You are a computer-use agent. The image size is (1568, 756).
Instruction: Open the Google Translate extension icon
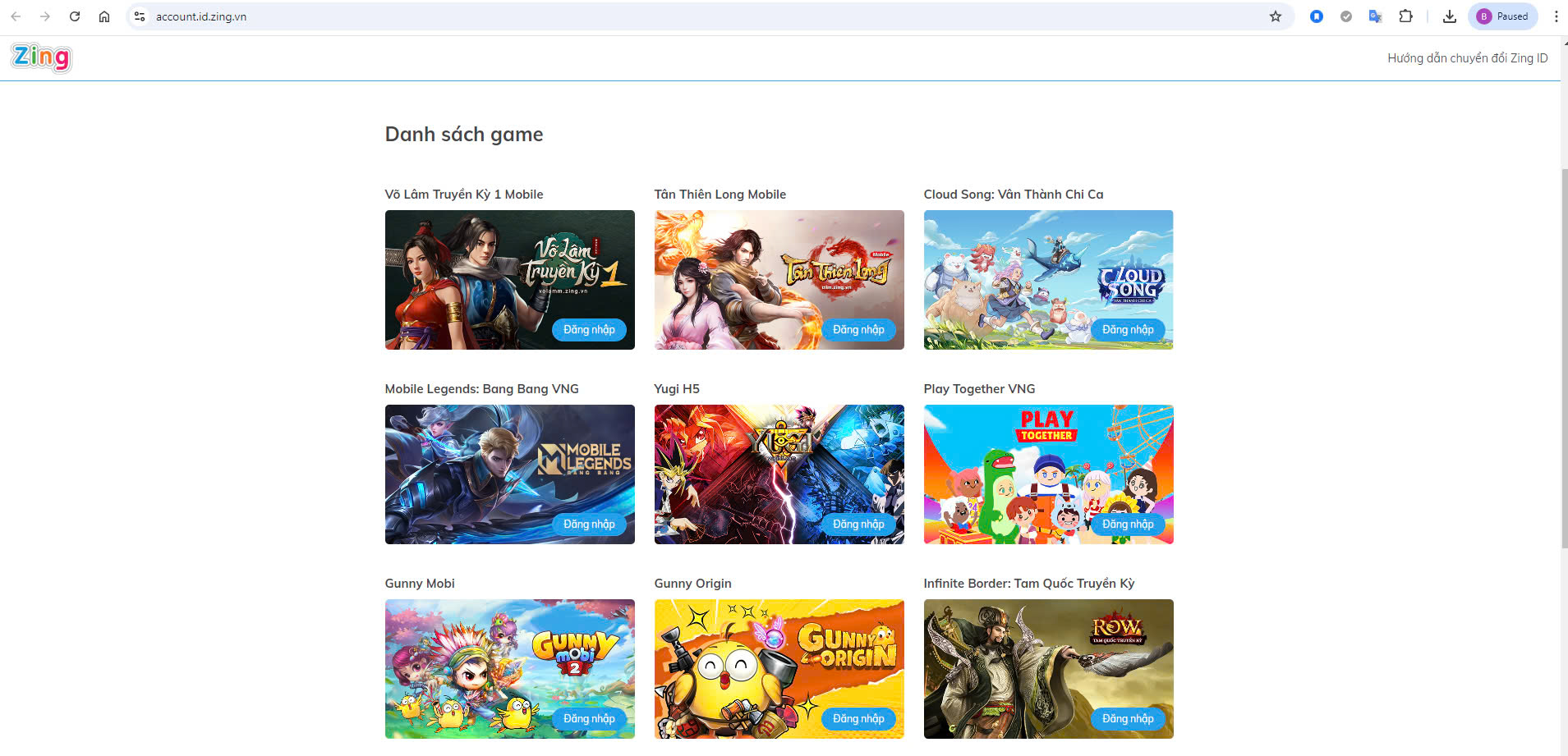click(1376, 16)
